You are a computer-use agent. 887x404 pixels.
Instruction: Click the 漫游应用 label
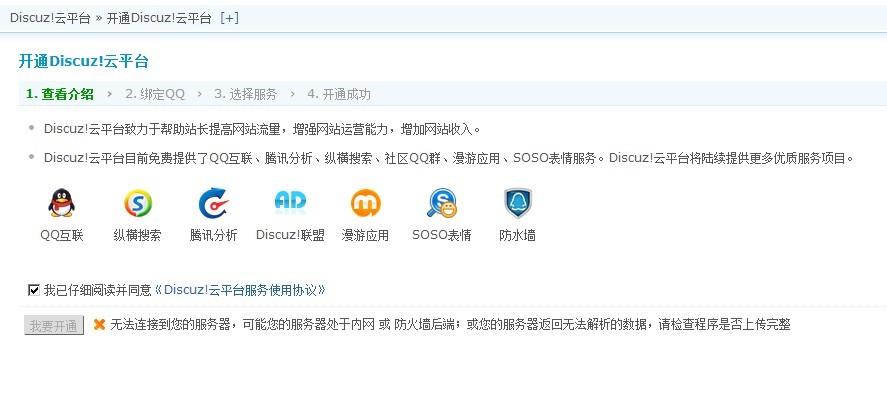(365, 235)
